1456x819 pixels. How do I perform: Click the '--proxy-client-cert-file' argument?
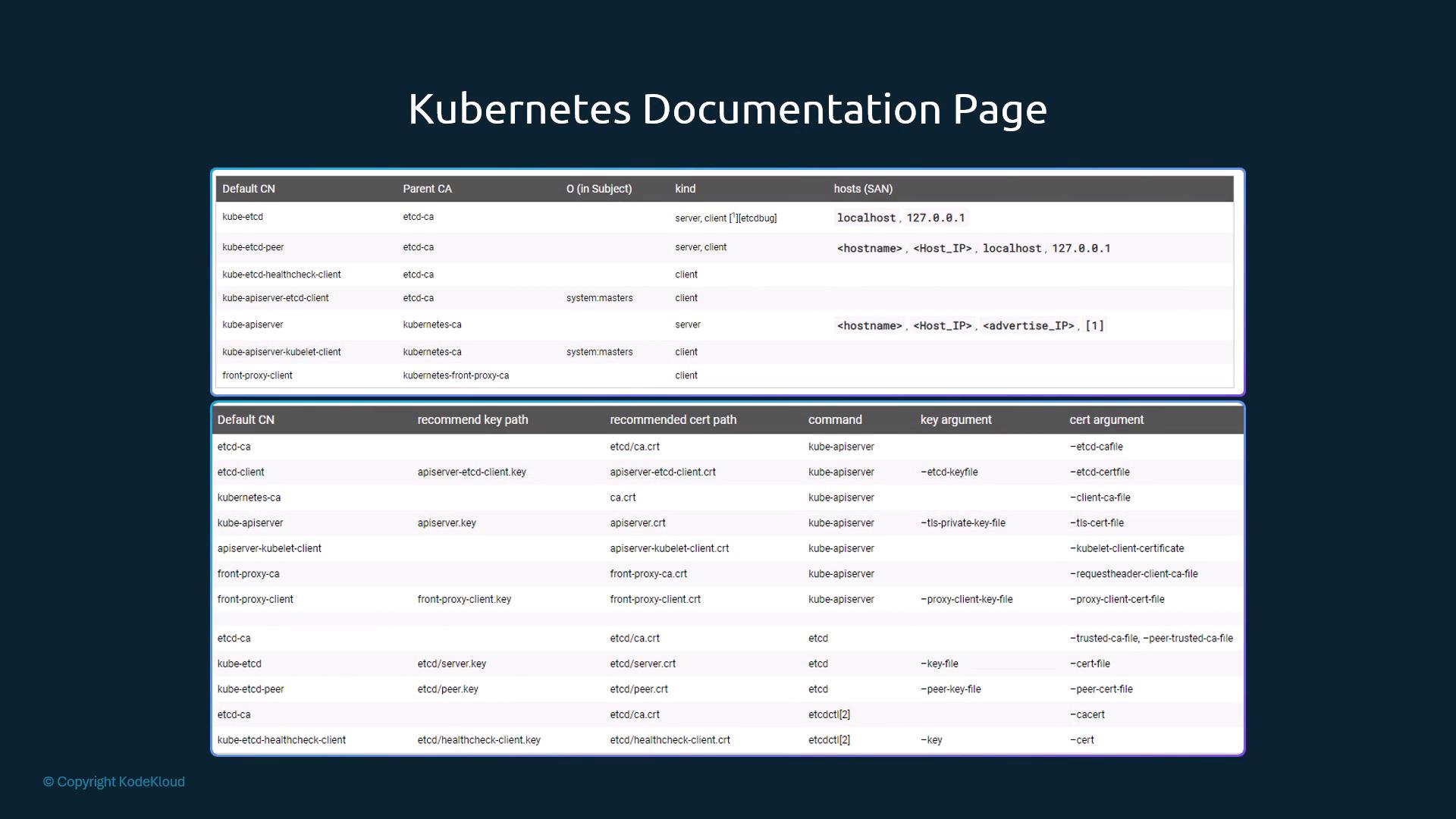(x=1117, y=599)
